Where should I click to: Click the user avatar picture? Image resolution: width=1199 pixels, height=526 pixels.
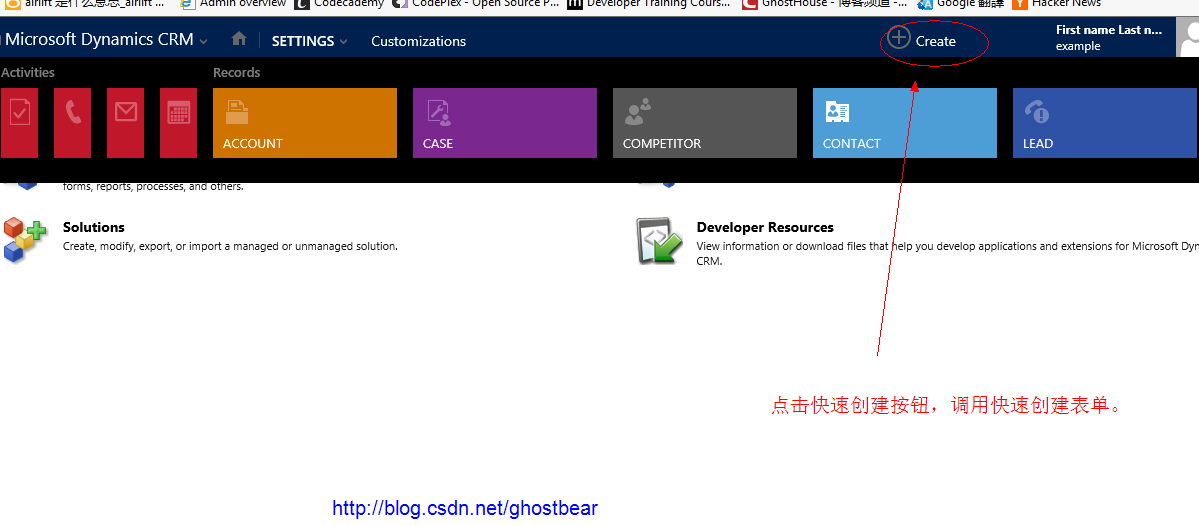click(1188, 38)
